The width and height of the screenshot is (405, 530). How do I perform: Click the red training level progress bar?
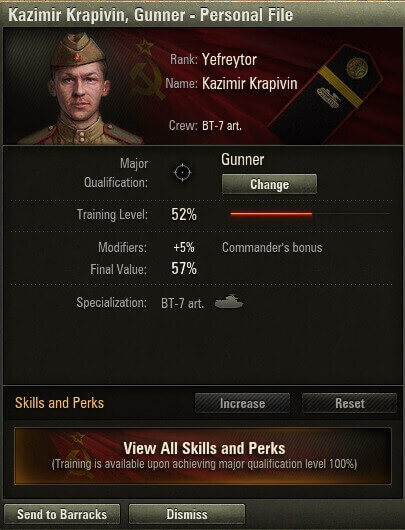(x=271, y=214)
